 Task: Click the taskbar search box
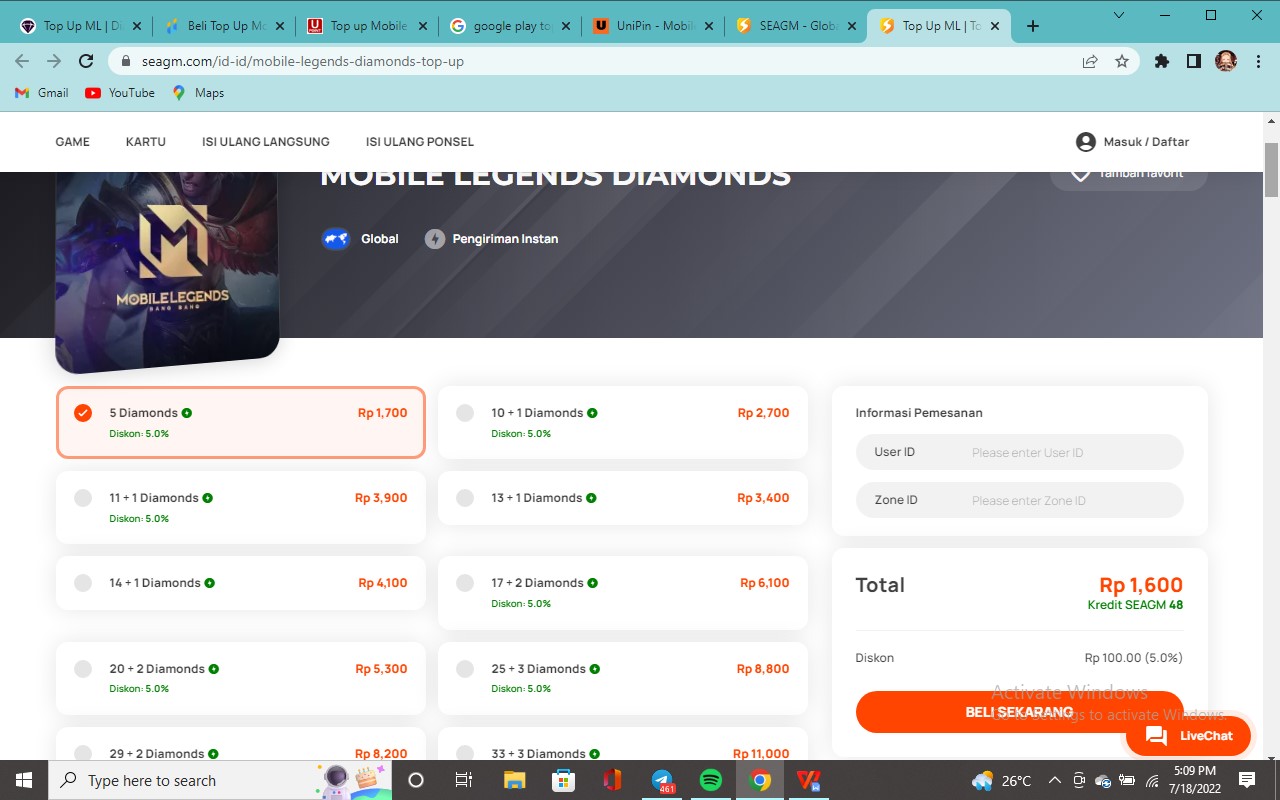tap(220, 780)
